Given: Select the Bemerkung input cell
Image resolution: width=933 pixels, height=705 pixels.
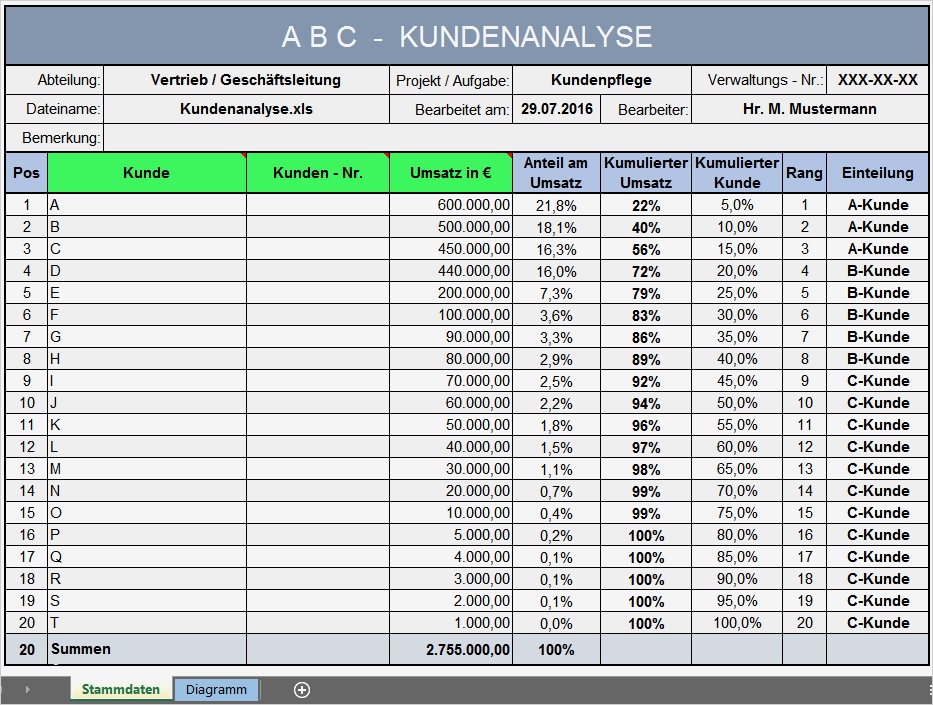Looking at the screenshot, I should pos(515,138).
